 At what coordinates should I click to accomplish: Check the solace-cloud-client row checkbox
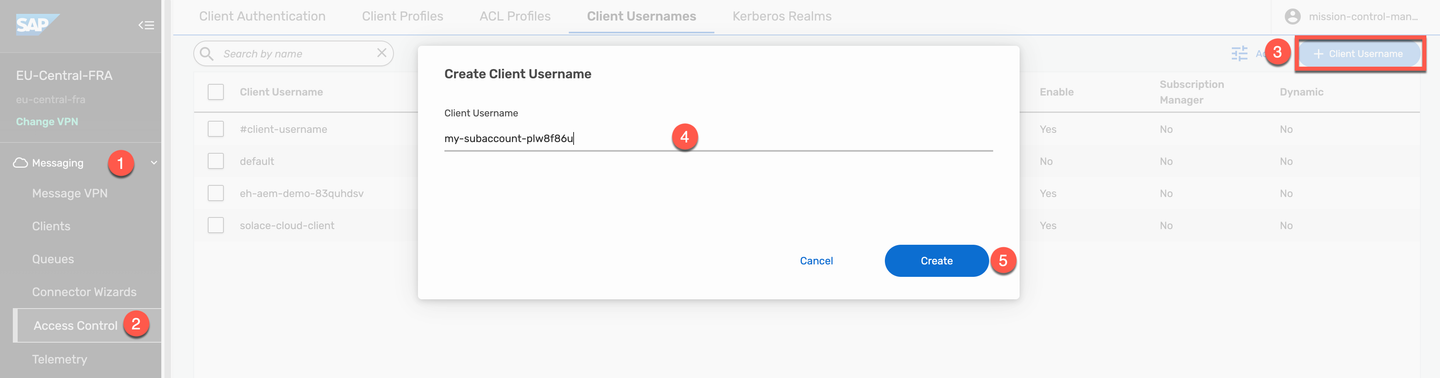click(x=216, y=225)
